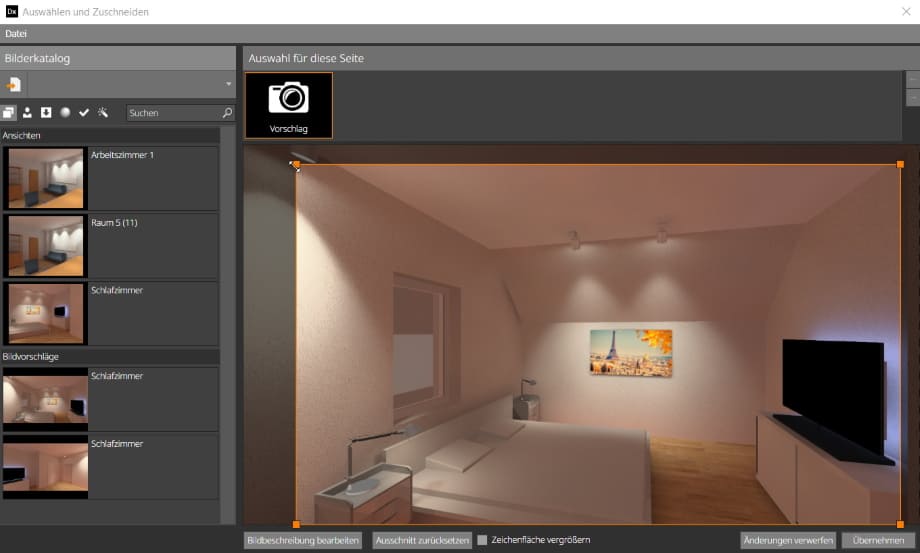
Task: Enable Zeichenfläche vergrößern checkbox
Action: coord(482,540)
